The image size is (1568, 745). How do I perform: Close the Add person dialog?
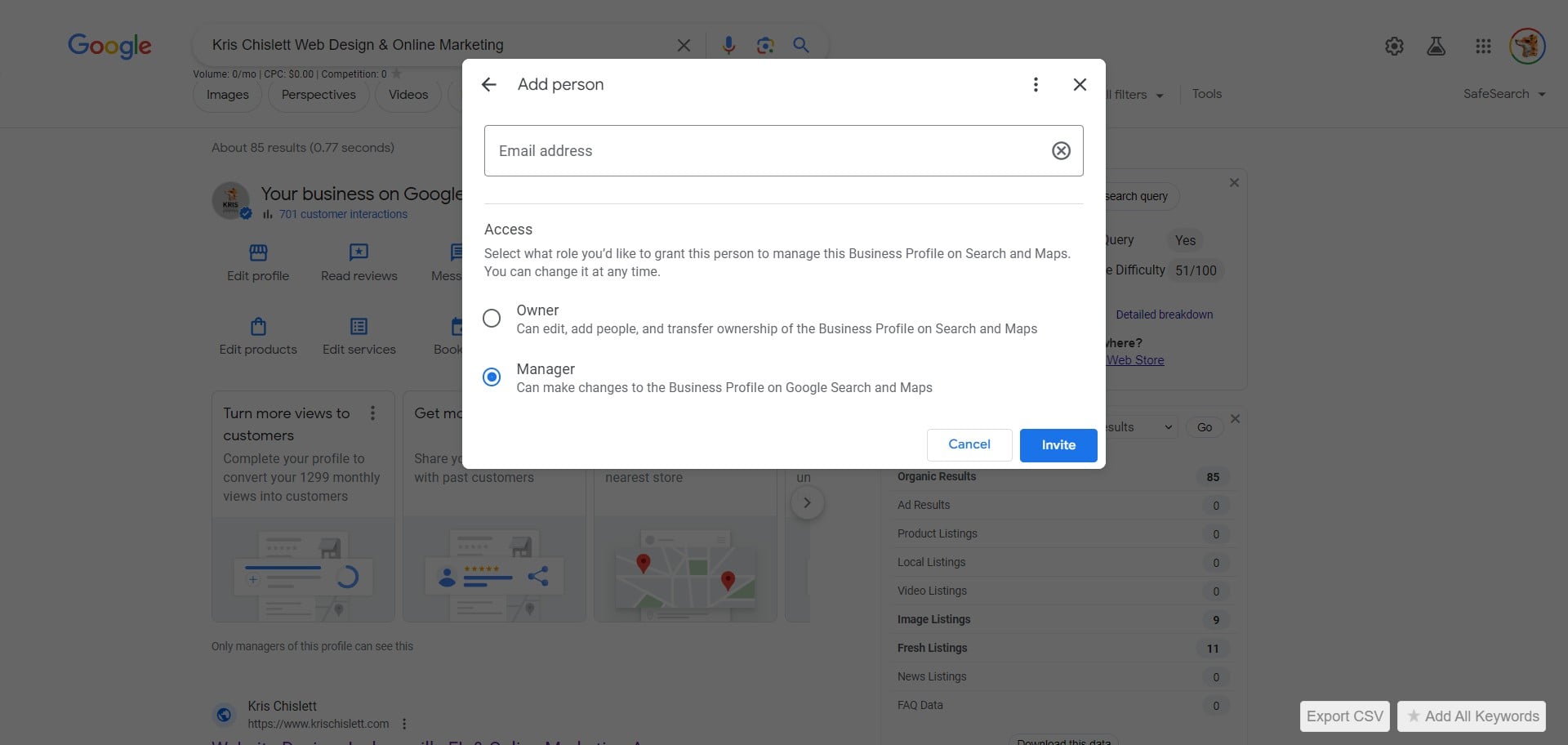[x=1080, y=85]
